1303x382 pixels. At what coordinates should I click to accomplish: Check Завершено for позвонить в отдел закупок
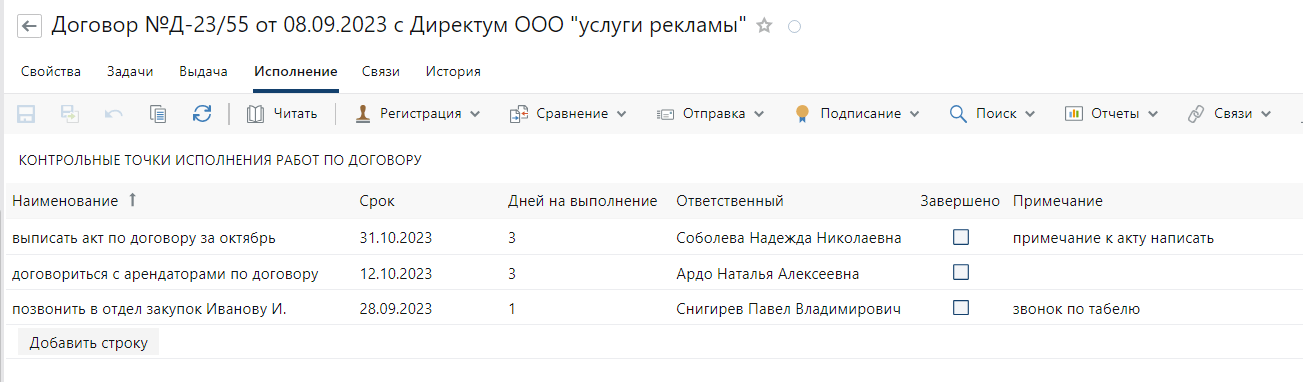[961, 307]
